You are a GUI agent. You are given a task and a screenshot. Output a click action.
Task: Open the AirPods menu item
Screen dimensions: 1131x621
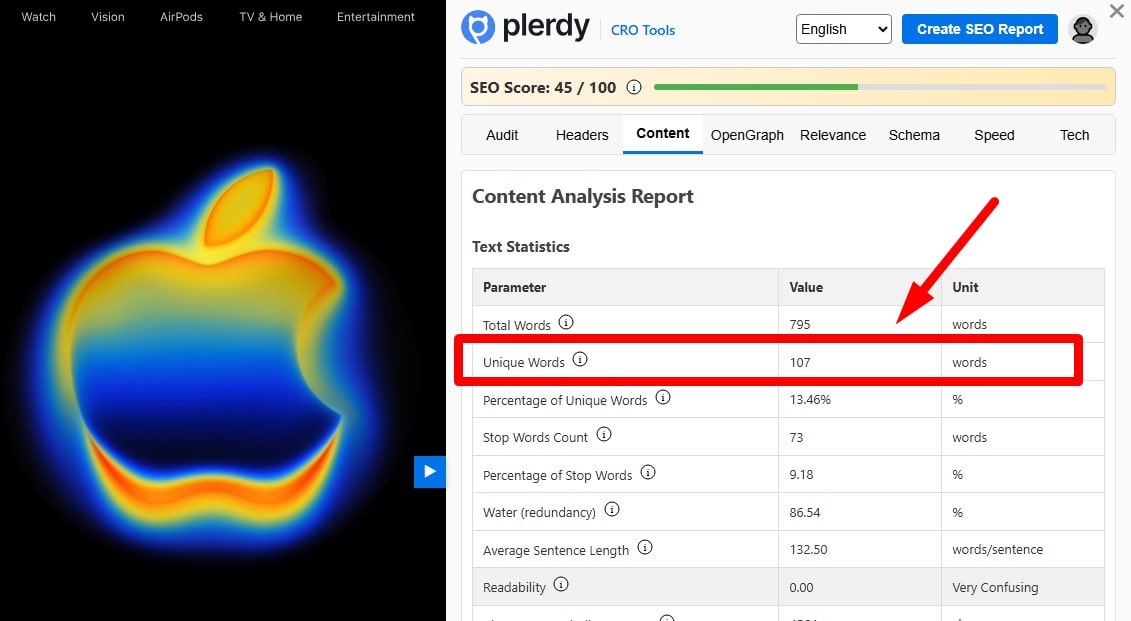181,17
